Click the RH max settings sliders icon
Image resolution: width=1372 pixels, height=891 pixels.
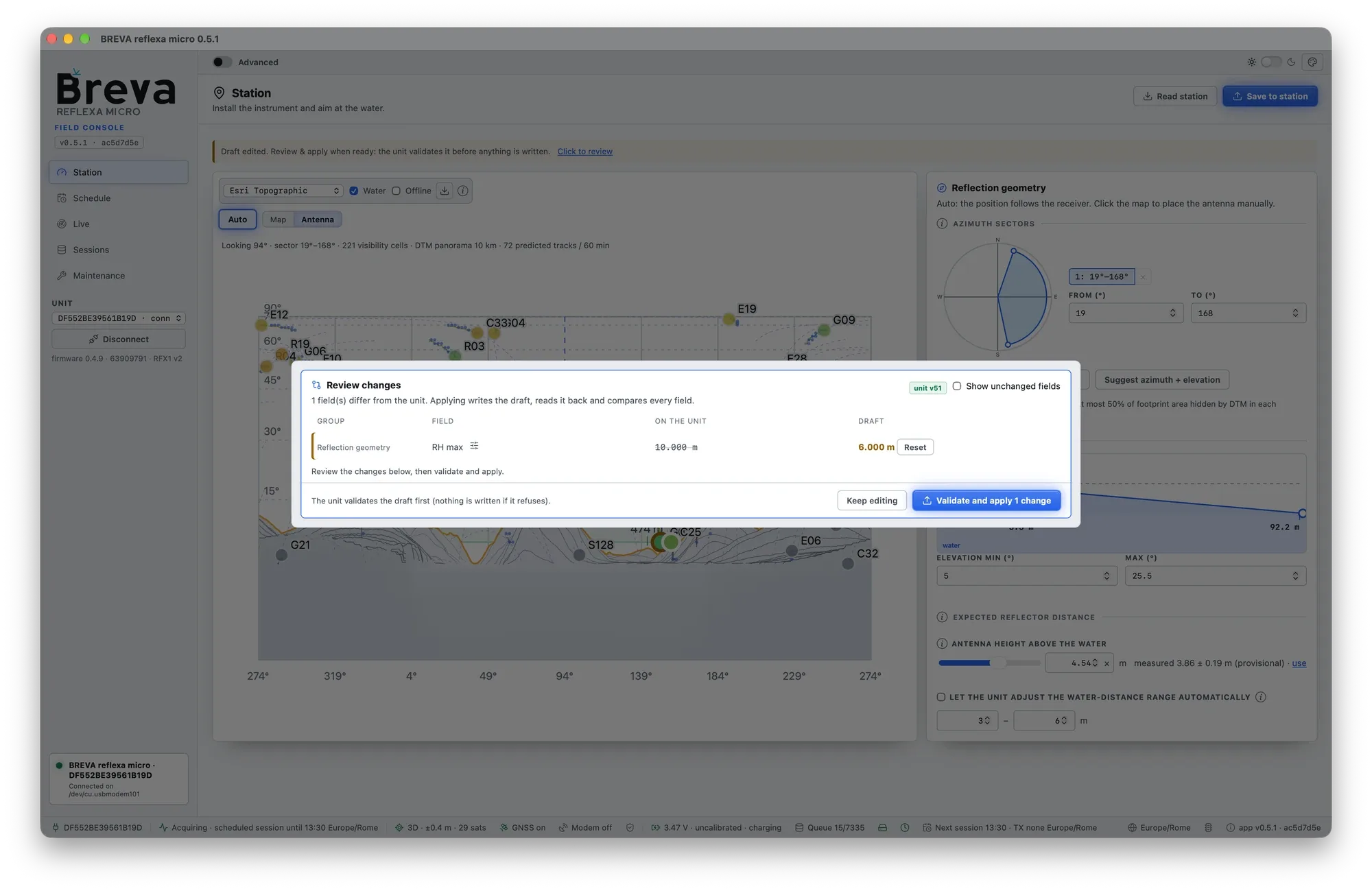[474, 446]
